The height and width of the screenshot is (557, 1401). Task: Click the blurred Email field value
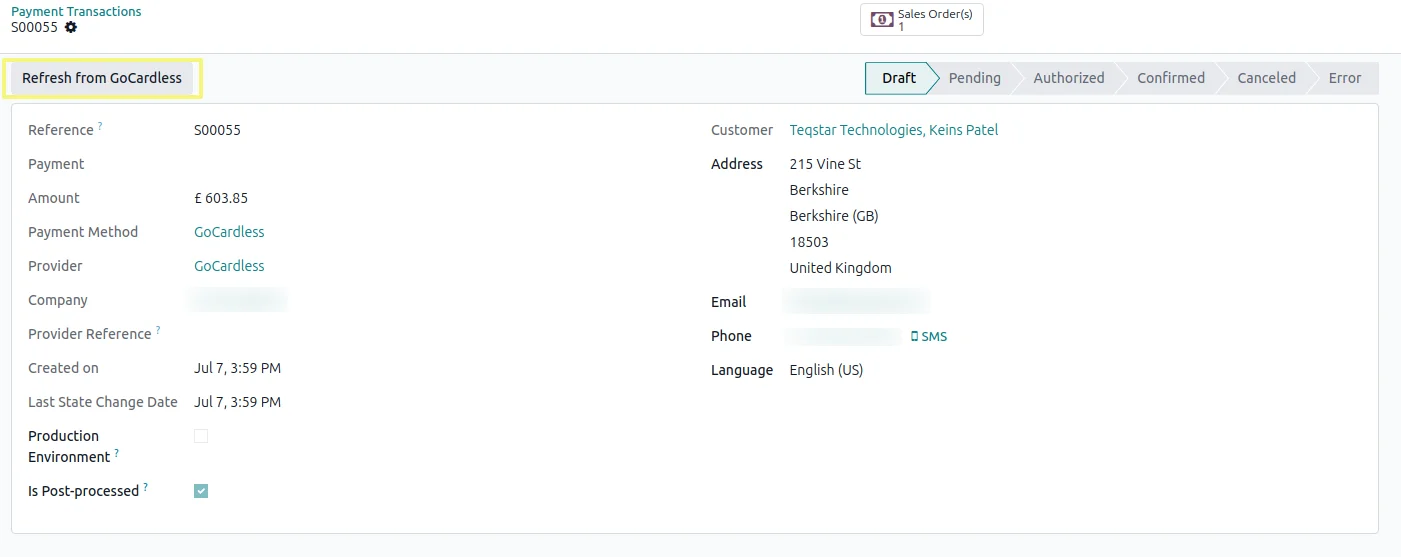point(857,302)
